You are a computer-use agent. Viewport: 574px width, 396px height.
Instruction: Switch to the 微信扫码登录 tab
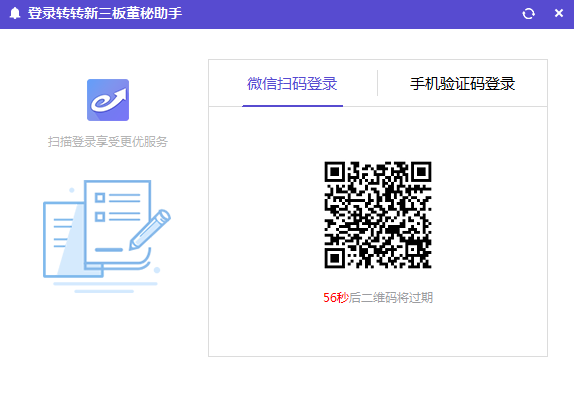point(292,83)
